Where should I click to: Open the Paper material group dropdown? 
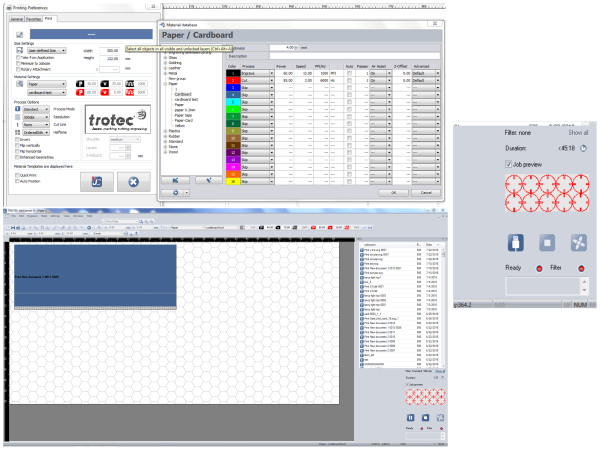(x=47, y=84)
